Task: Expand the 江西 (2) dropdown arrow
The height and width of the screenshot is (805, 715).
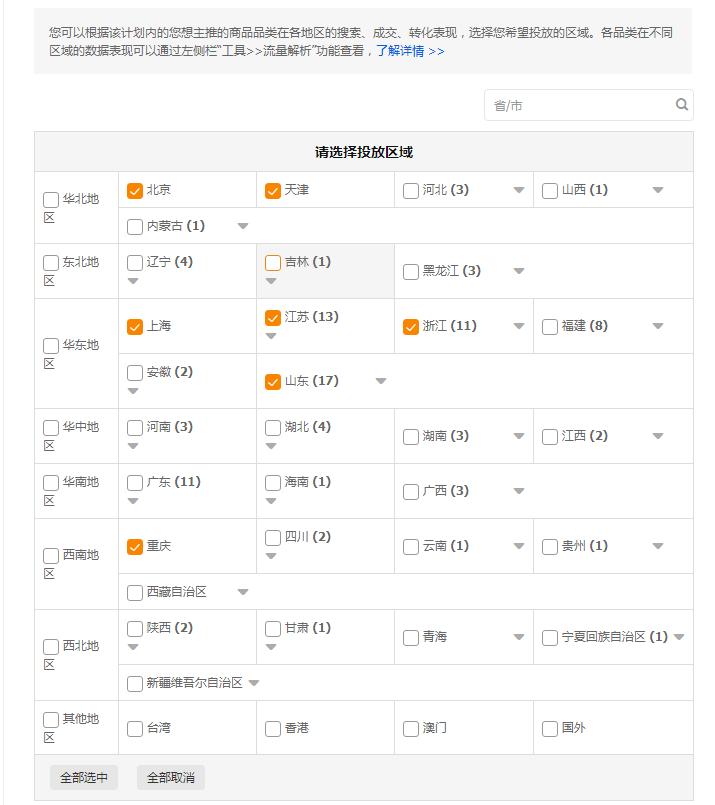Action: 658,436
